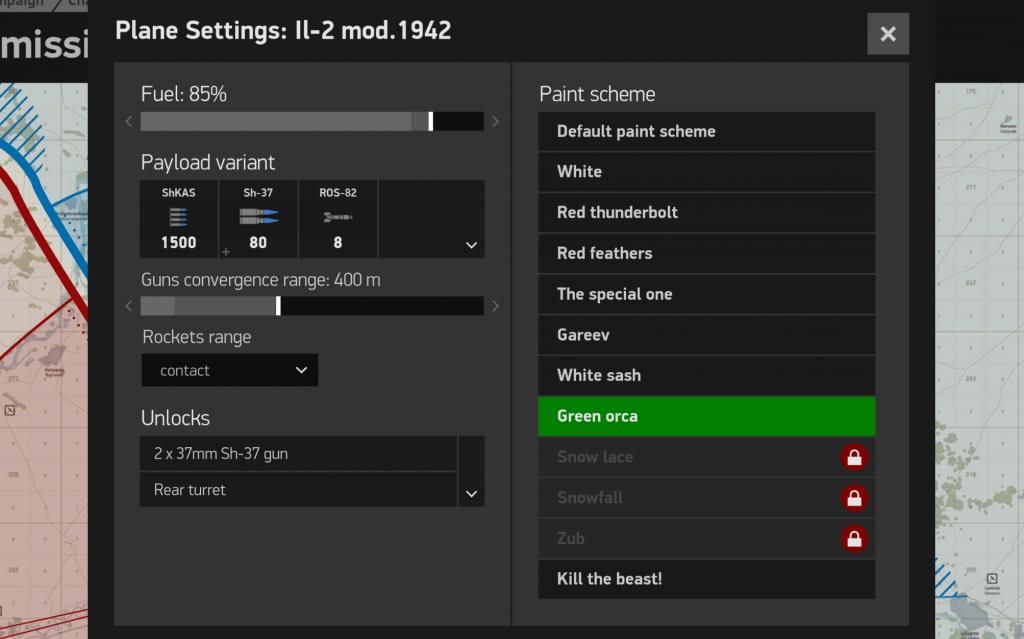
Task: Select the Default paint scheme option
Action: [706, 131]
